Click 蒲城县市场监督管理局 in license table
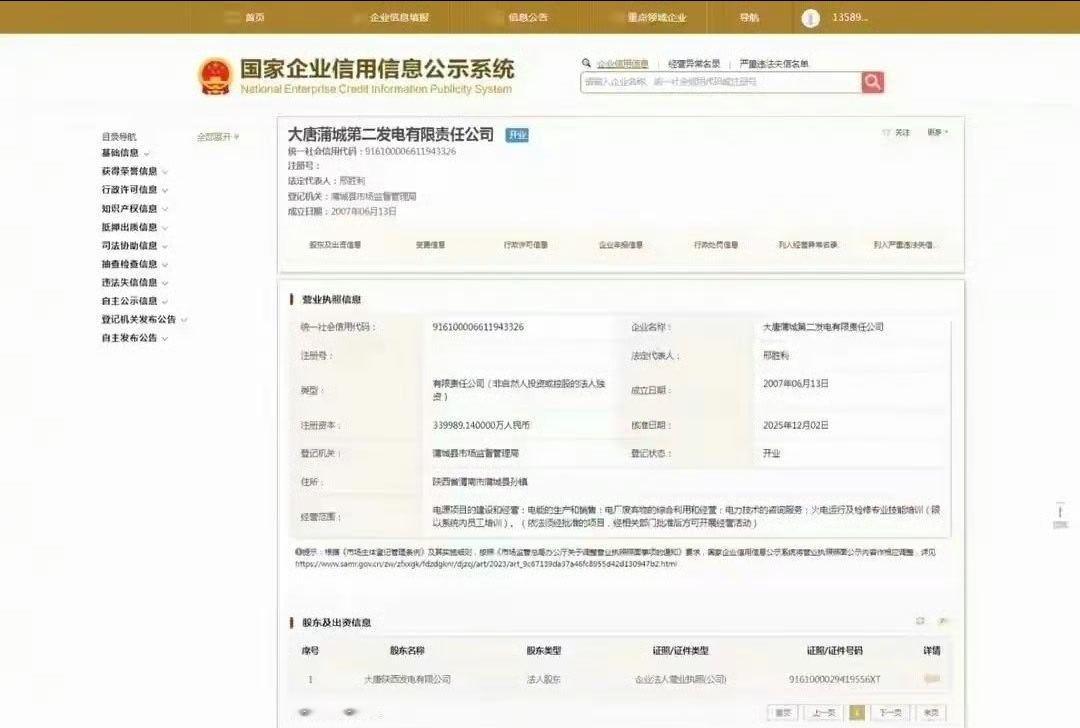This screenshot has width=1080, height=728. tap(475, 453)
